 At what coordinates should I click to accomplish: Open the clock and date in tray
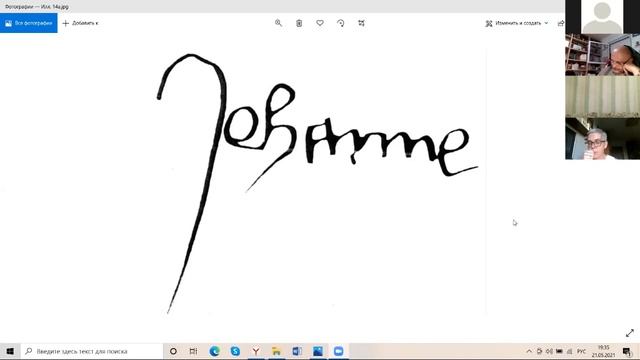click(x=603, y=351)
